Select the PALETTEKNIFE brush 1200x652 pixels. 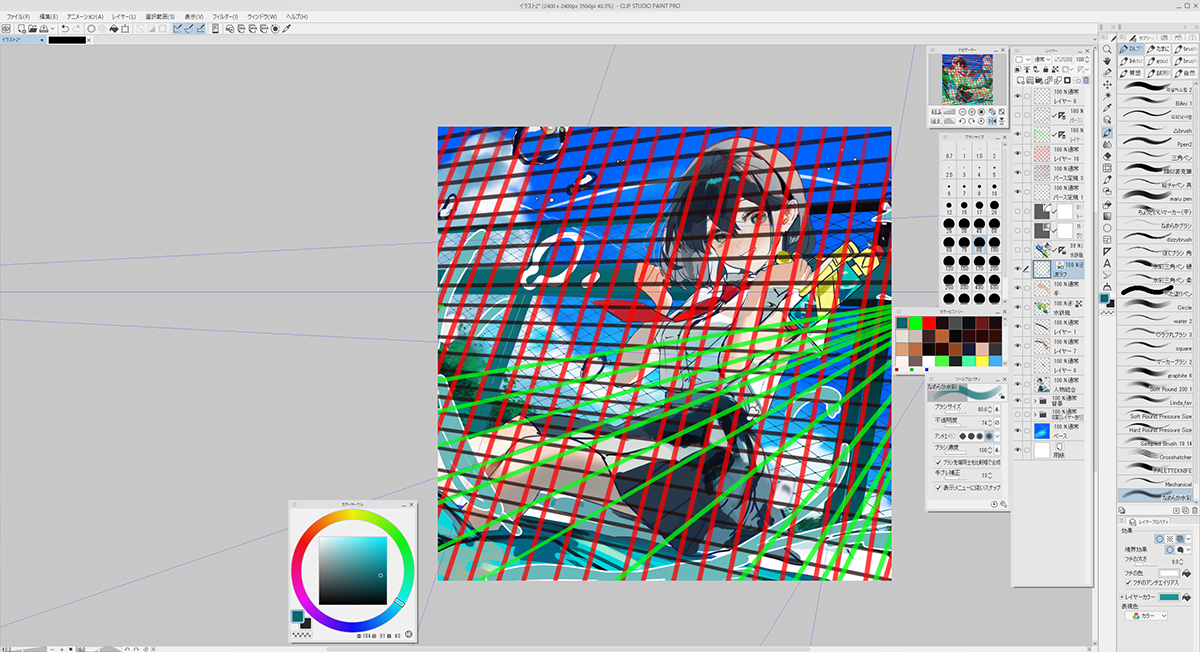1157,469
